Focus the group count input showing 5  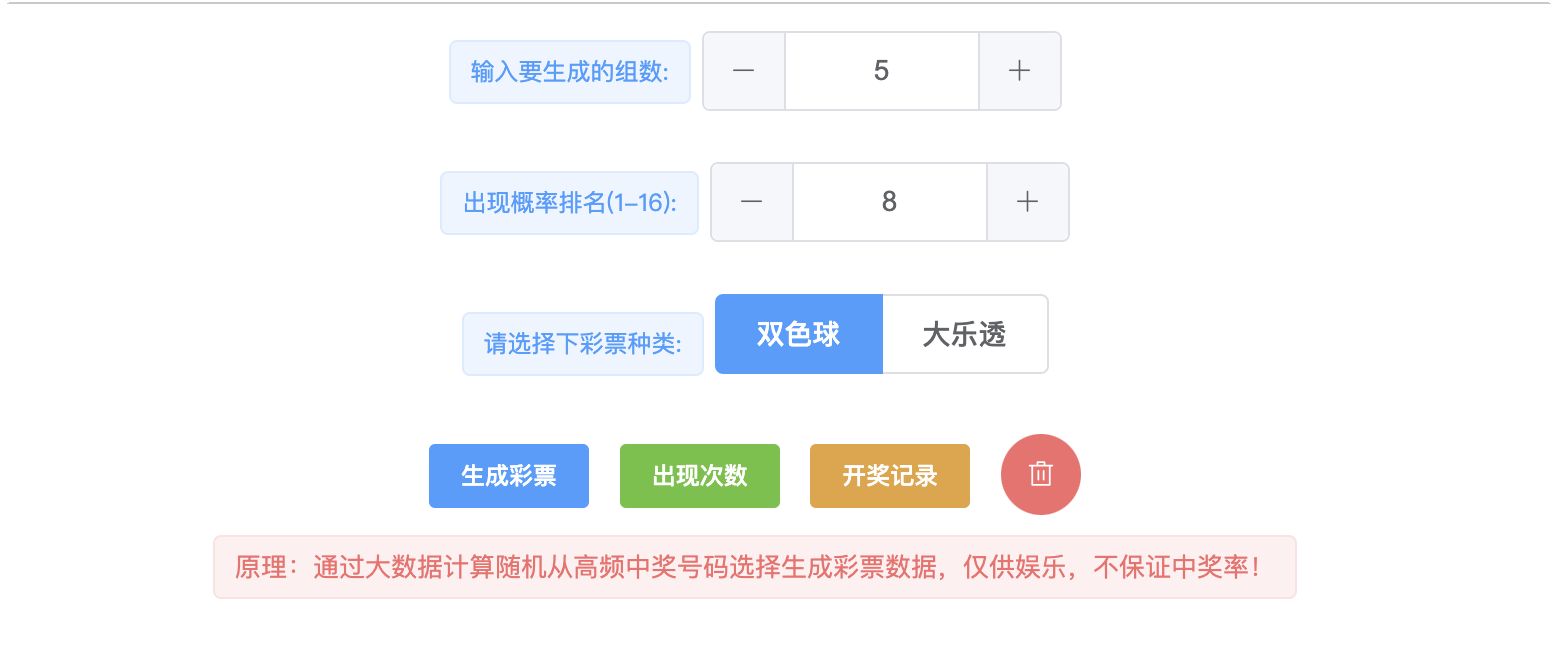coord(881,71)
